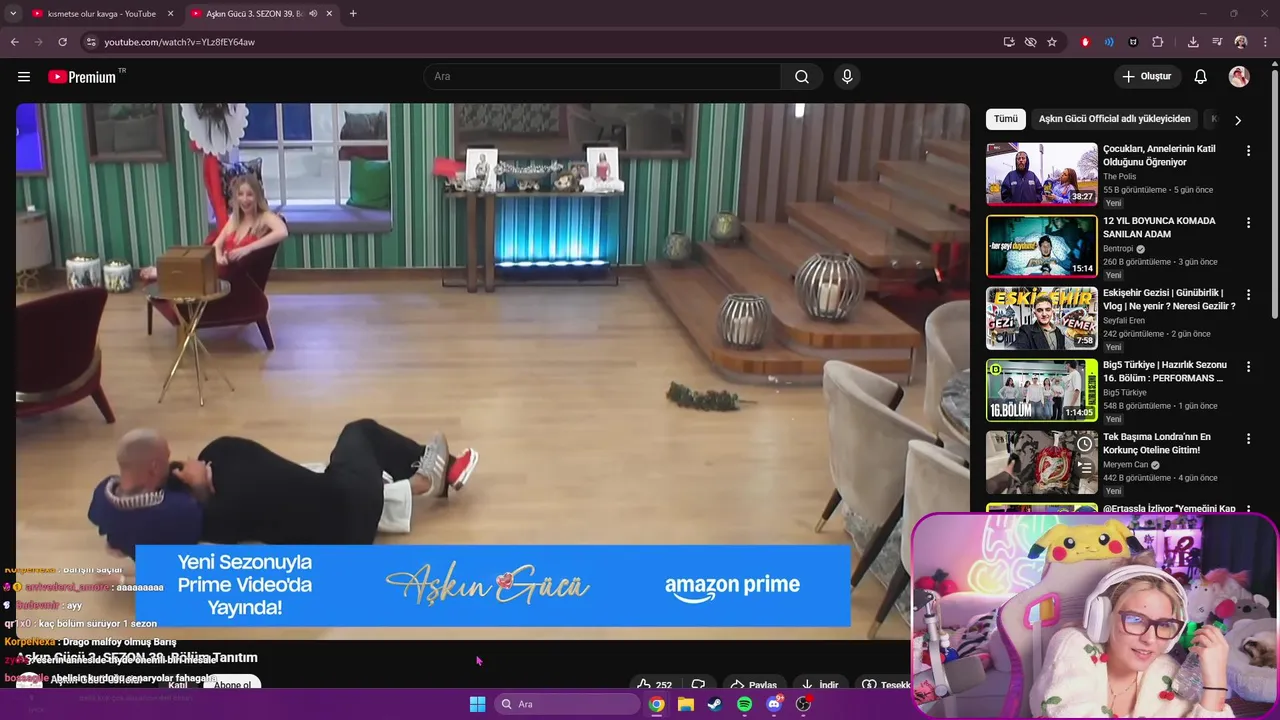Click the amazon prime banner ad
The width and height of the screenshot is (1280, 720).
493,586
